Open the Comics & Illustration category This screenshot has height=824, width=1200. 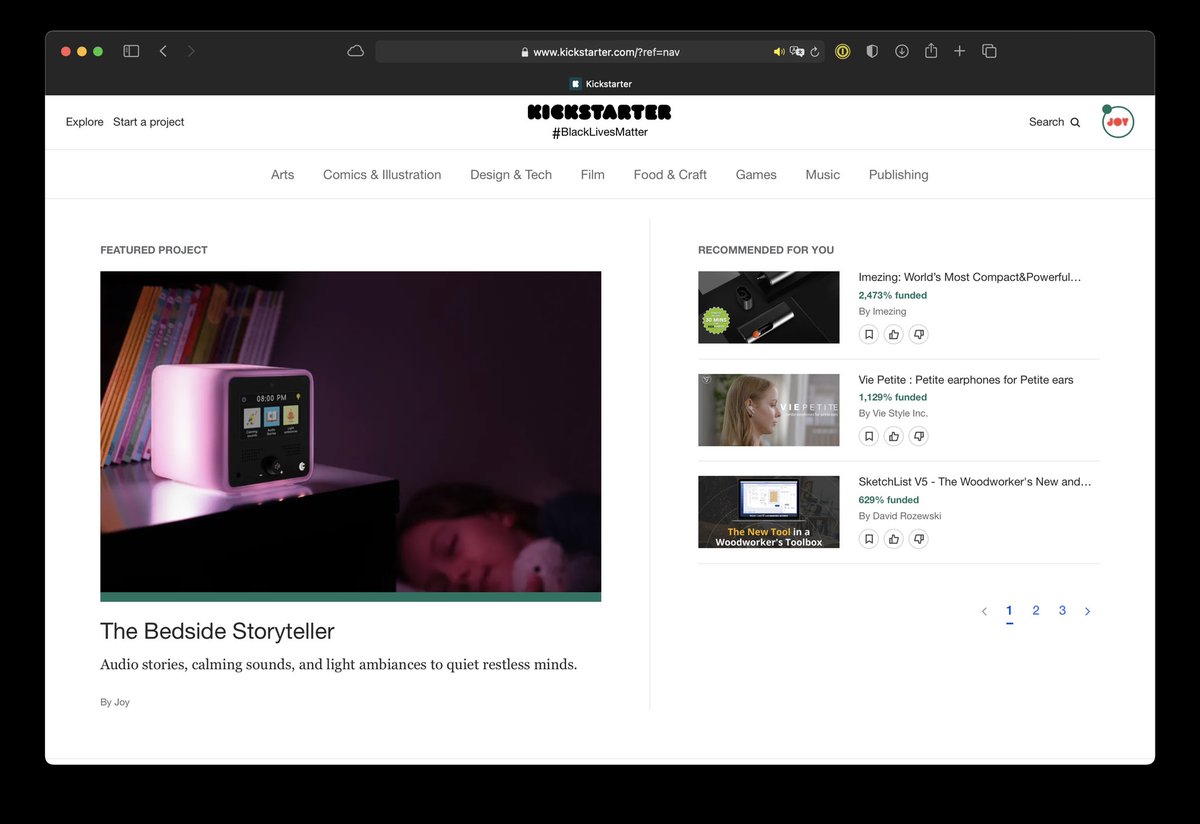pos(382,174)
